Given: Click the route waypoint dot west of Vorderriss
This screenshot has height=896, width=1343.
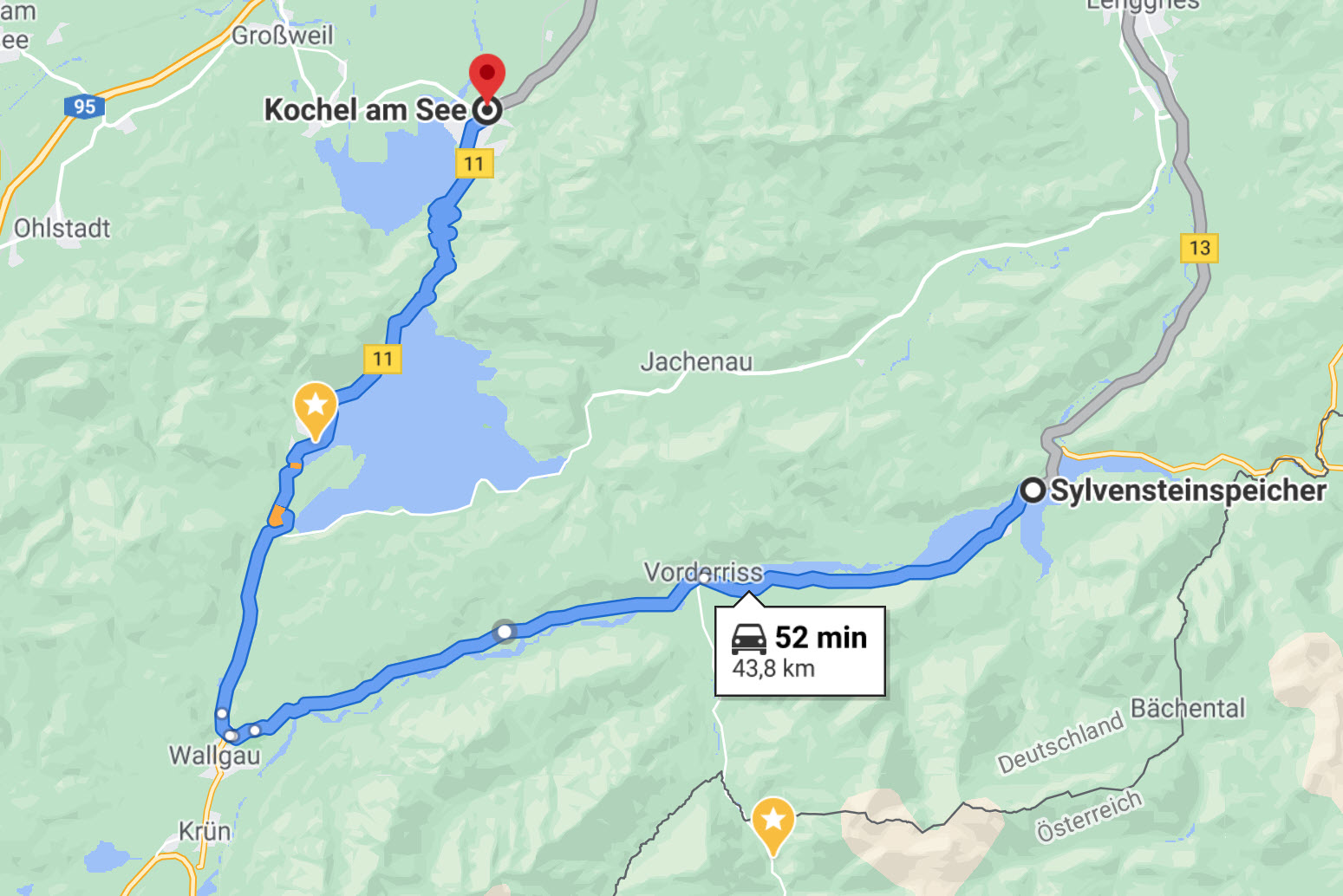Looking at the screenshot, I should [x=505, y=632].
